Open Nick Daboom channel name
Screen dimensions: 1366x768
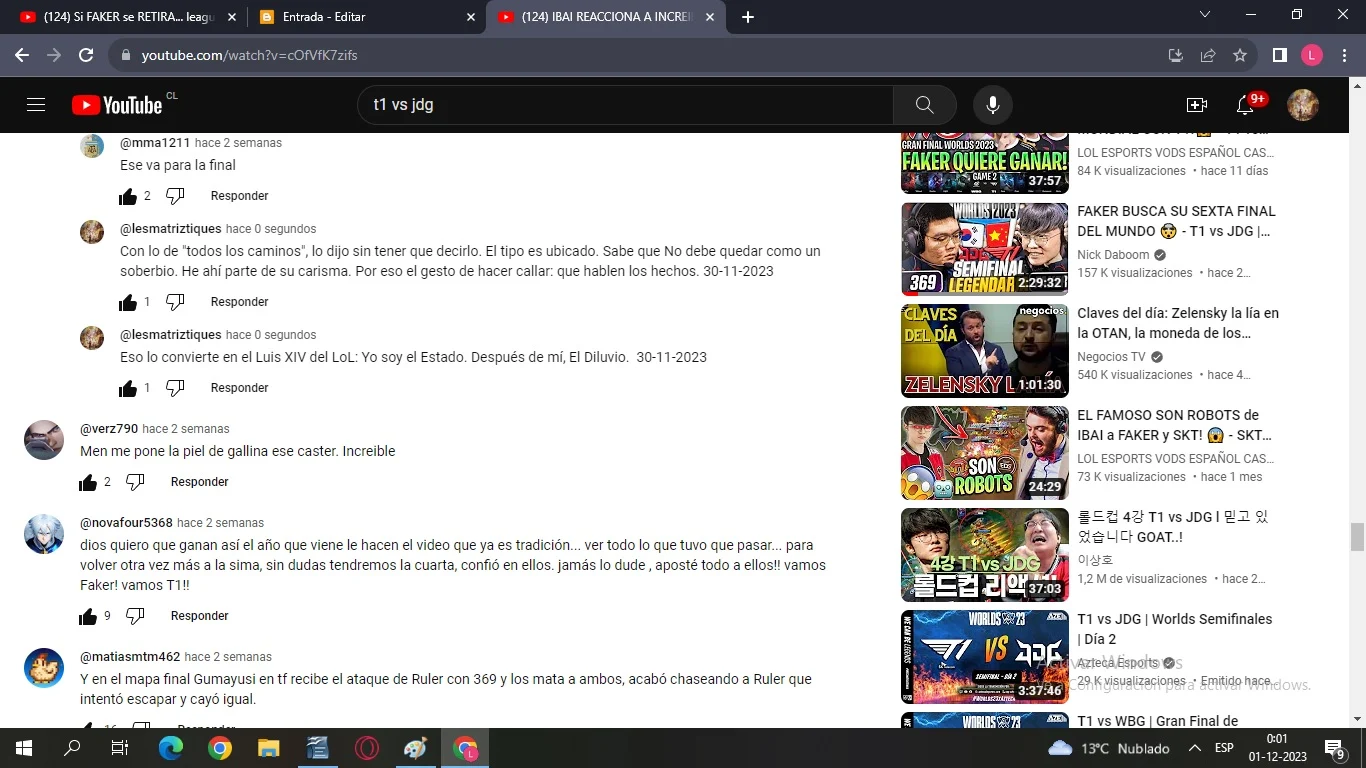click(x=1113, y=255)
